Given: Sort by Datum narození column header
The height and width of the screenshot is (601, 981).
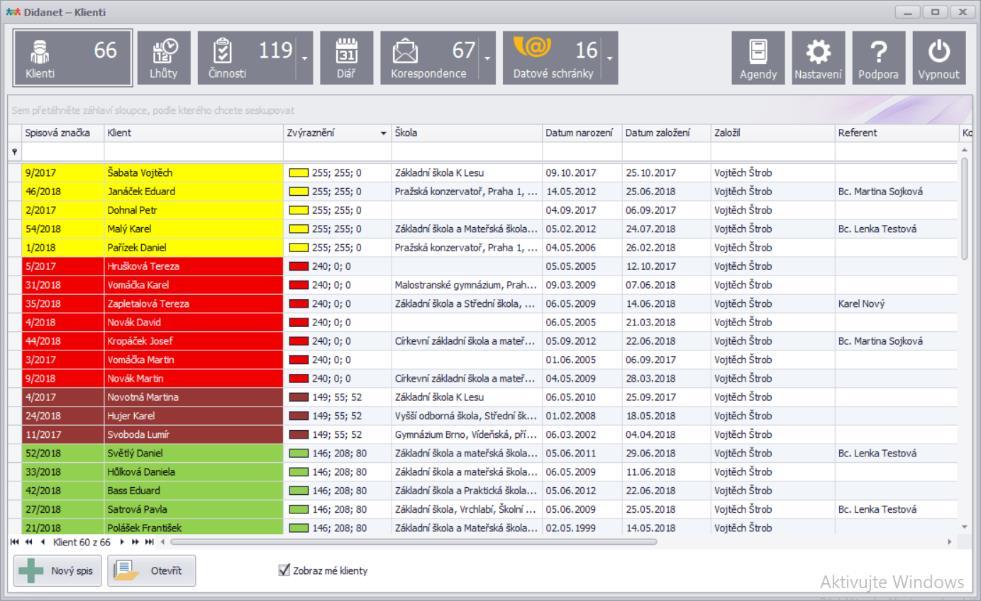Looking at the screenshot, I should coord(582,133).
